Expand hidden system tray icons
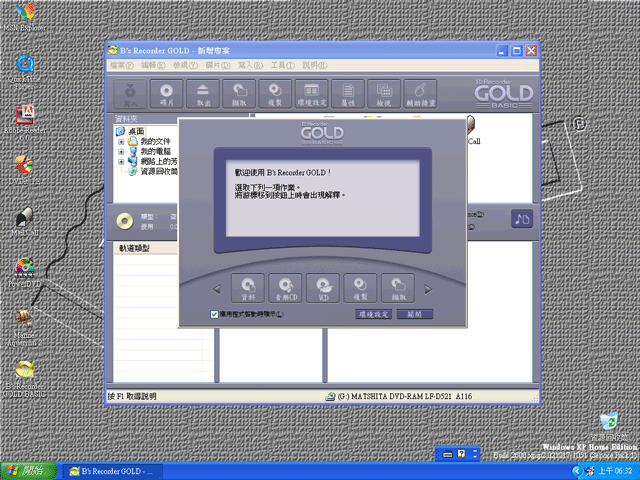Viewport: 640px width, 480px height. point(576,471)
